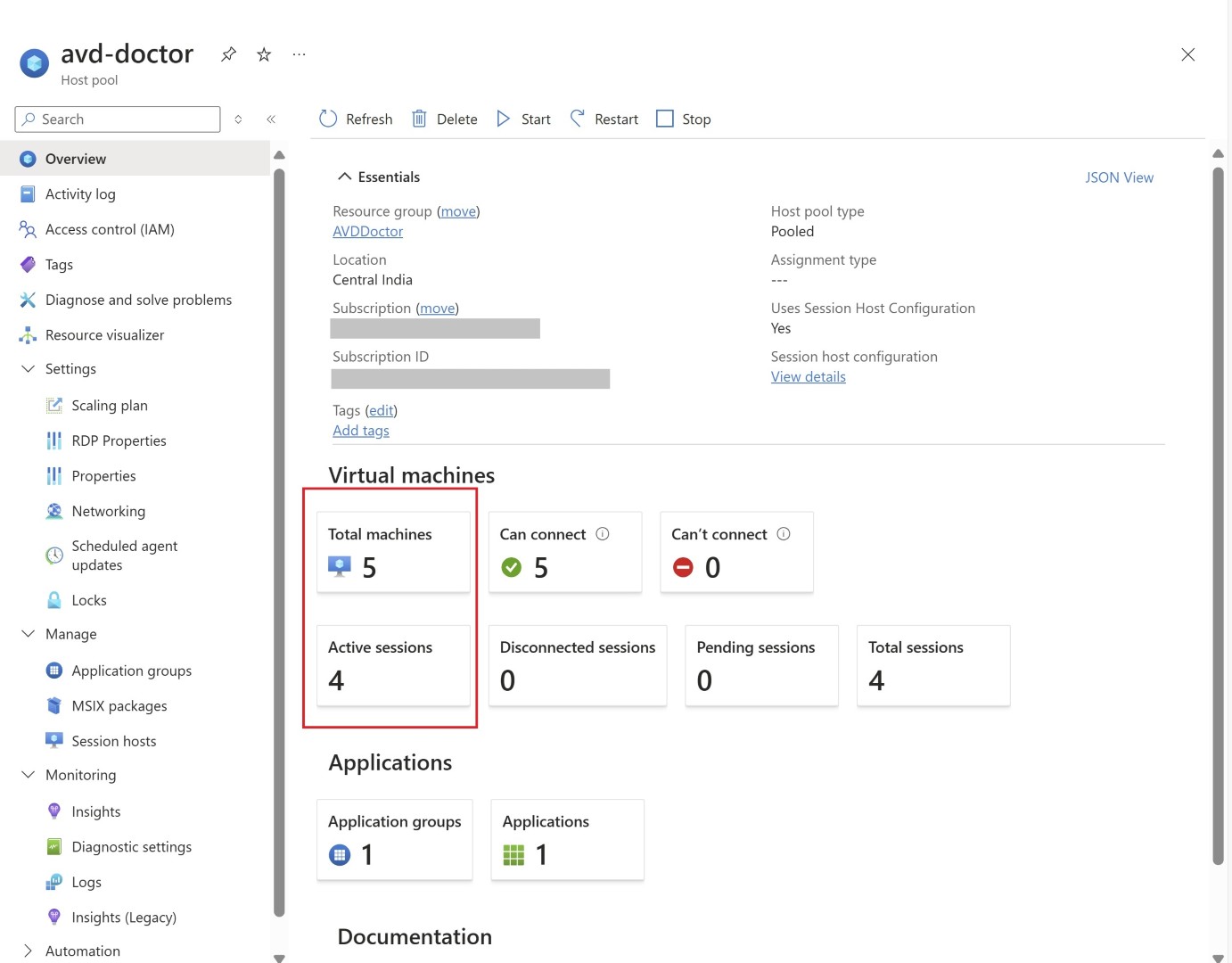
Task: Open the AVDDoctor resource group link
Action: 367,231
